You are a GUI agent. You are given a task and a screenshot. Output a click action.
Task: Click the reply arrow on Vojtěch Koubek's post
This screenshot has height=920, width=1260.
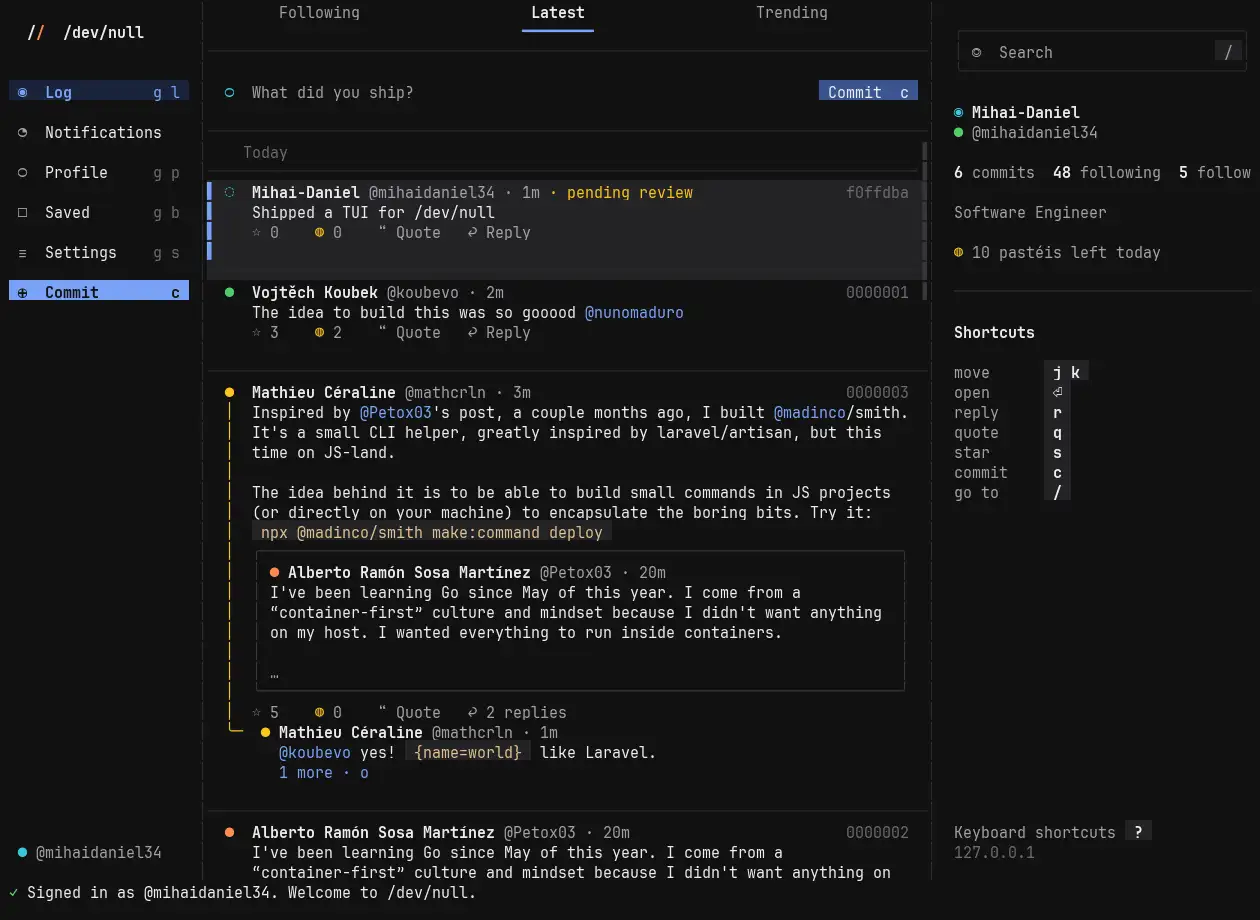click(x=472, y=332)
